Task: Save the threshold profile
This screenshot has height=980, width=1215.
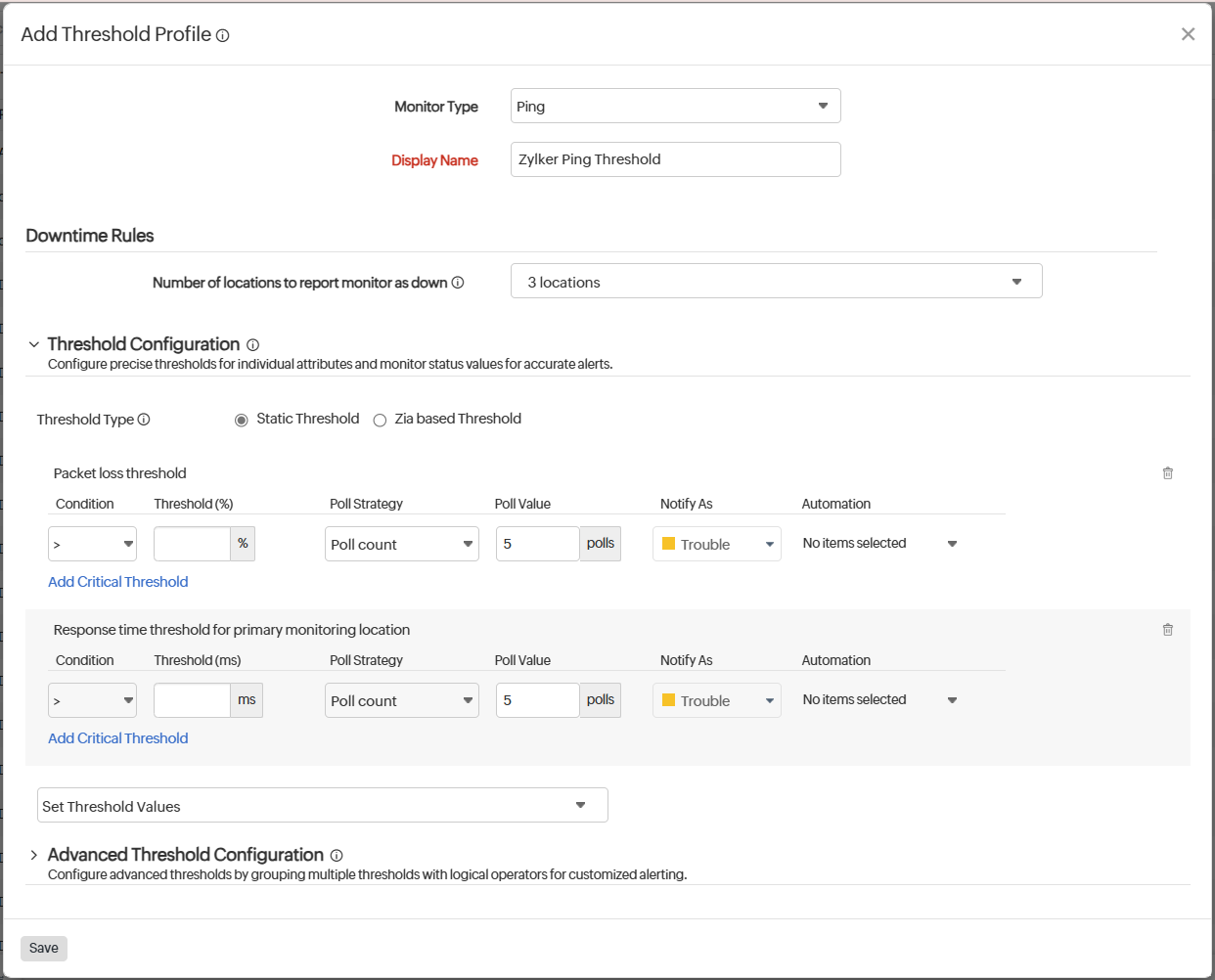Action: coord(43,948)
